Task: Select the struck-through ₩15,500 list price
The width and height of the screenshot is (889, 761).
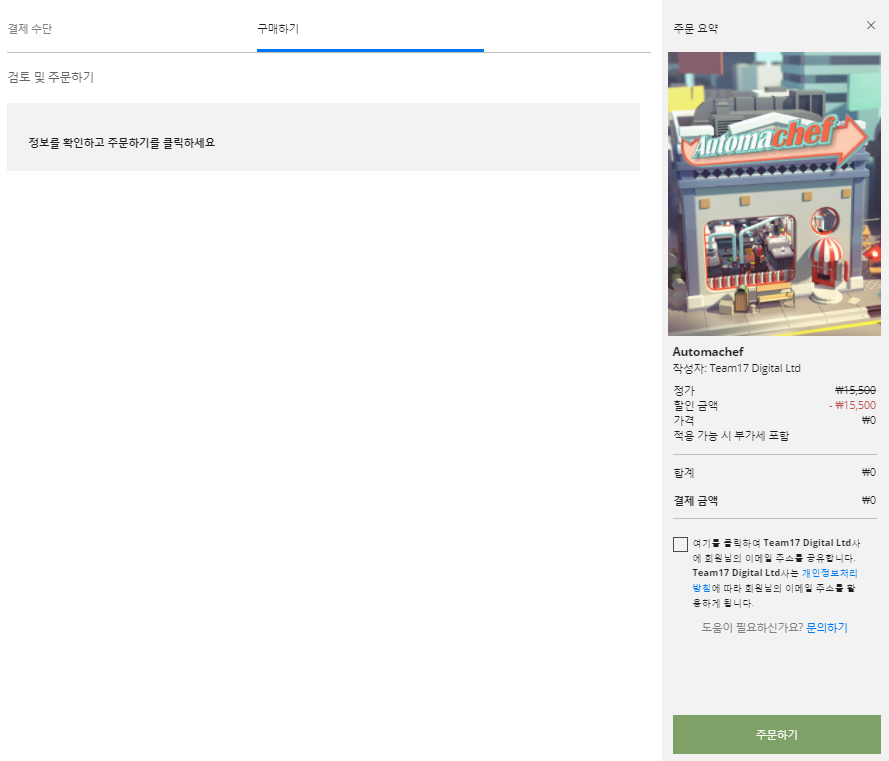Action: [855, 390]
